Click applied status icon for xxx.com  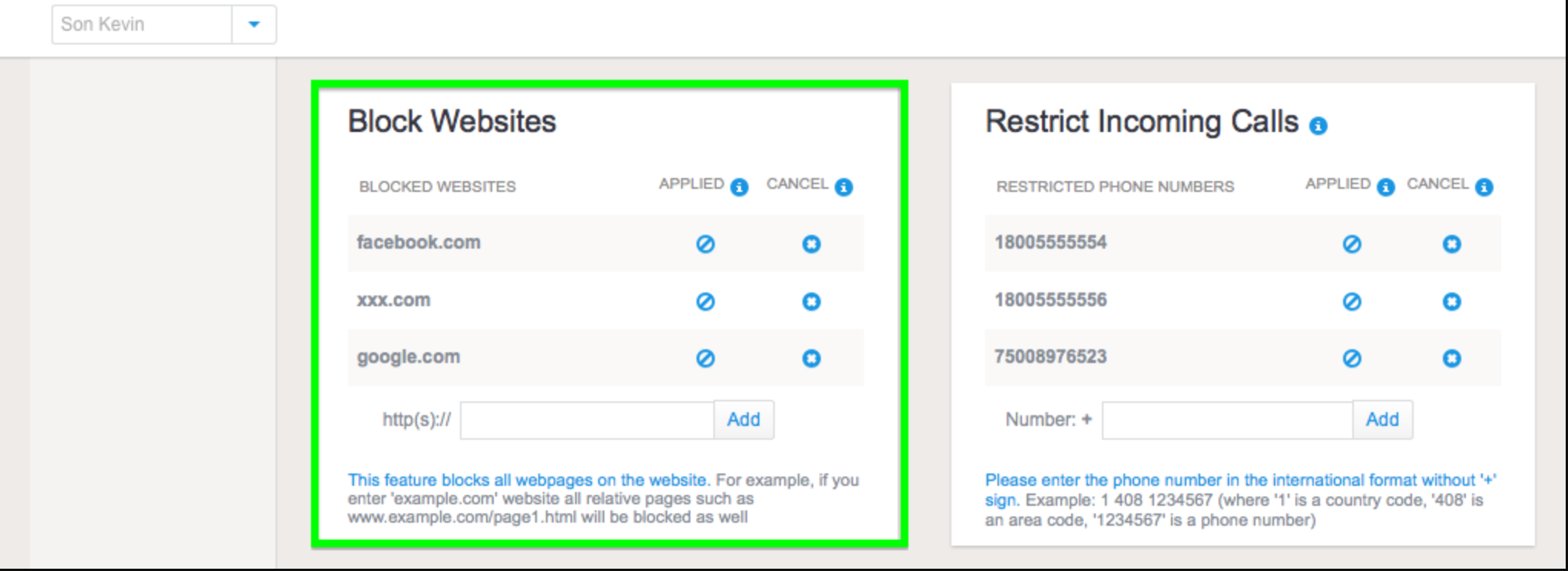coord(706,302)
